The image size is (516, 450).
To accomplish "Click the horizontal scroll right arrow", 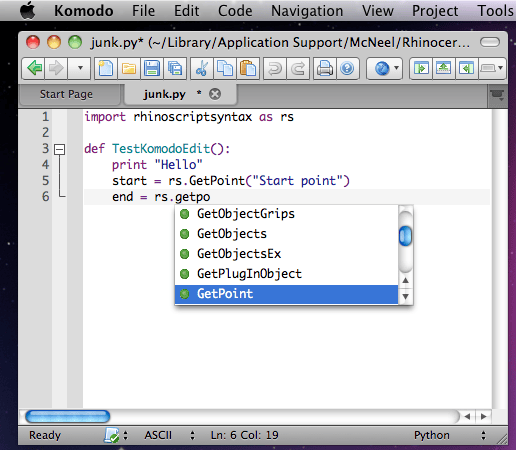I will (483, 416).
